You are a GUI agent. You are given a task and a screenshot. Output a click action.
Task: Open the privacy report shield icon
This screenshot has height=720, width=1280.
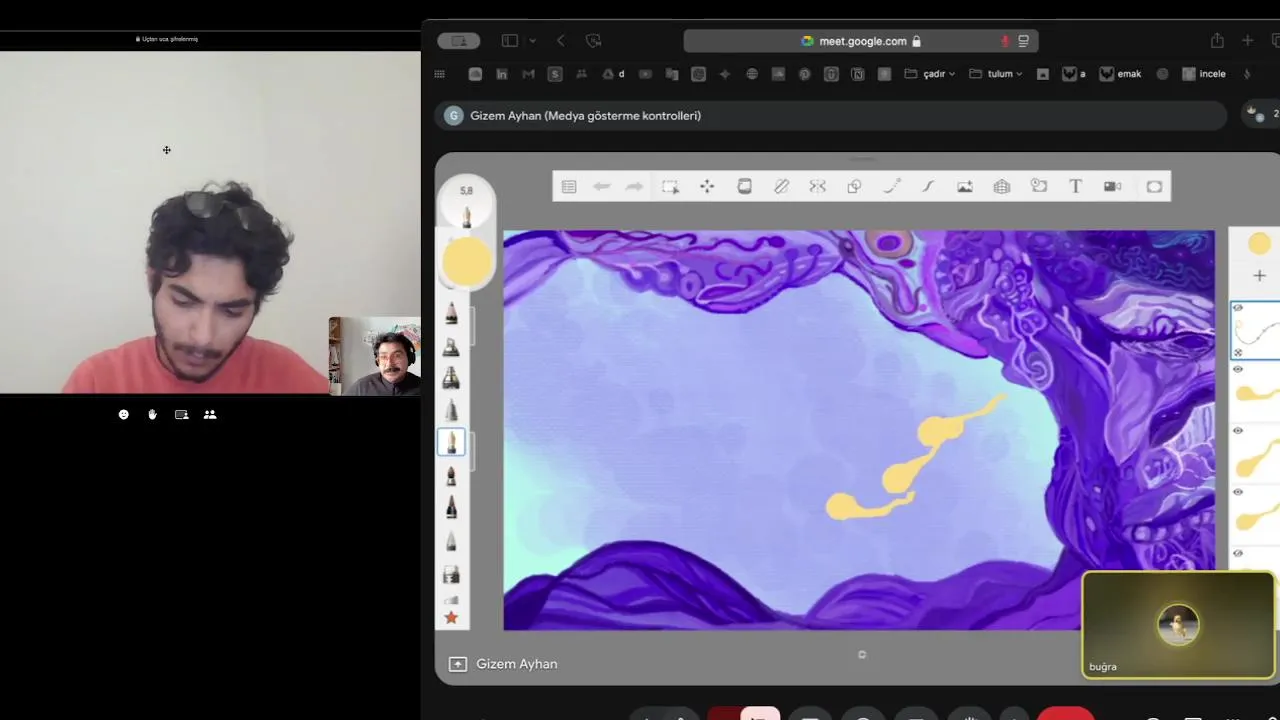pyautogui.click(x=594, y=41)
